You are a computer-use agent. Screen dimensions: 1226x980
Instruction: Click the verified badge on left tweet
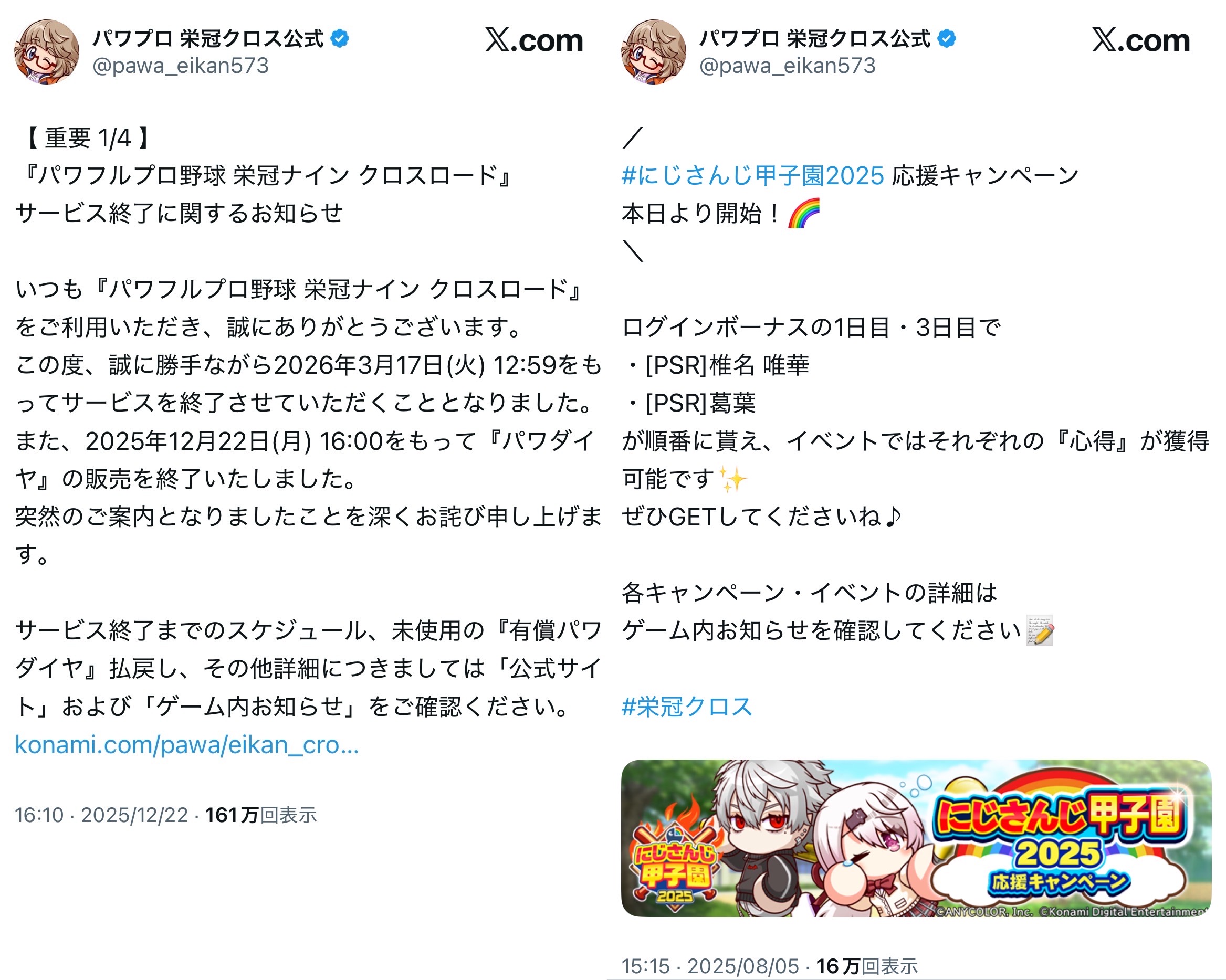click(x=340, y=39)
